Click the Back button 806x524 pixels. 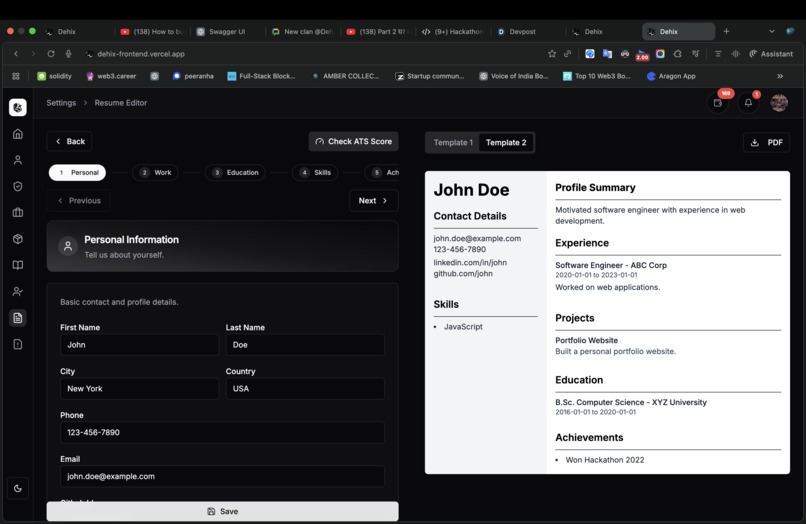coord(69,141)
